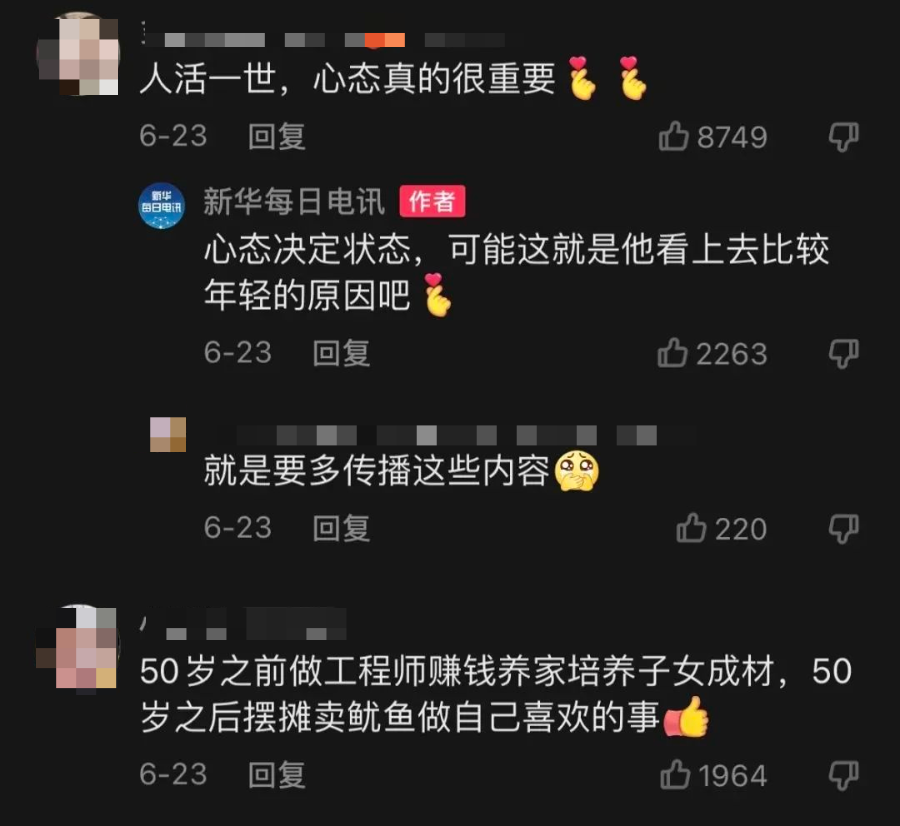Dislike the 就是要多传播这些内容 reply
The width and height of the screenshot is (900, 826).
click(843, 528)
